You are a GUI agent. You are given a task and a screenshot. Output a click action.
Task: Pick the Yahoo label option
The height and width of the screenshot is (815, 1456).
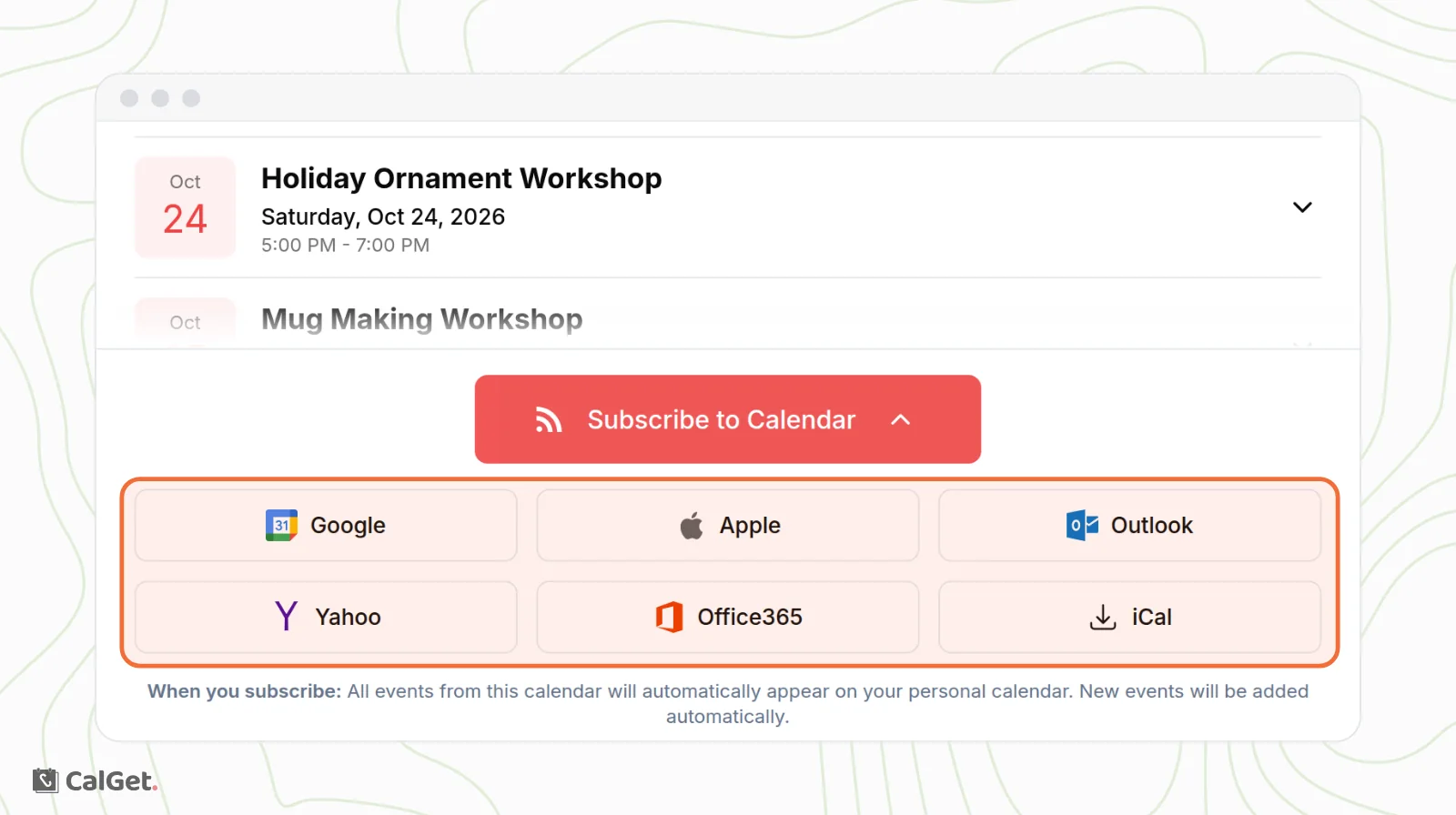tap(348, 617)
